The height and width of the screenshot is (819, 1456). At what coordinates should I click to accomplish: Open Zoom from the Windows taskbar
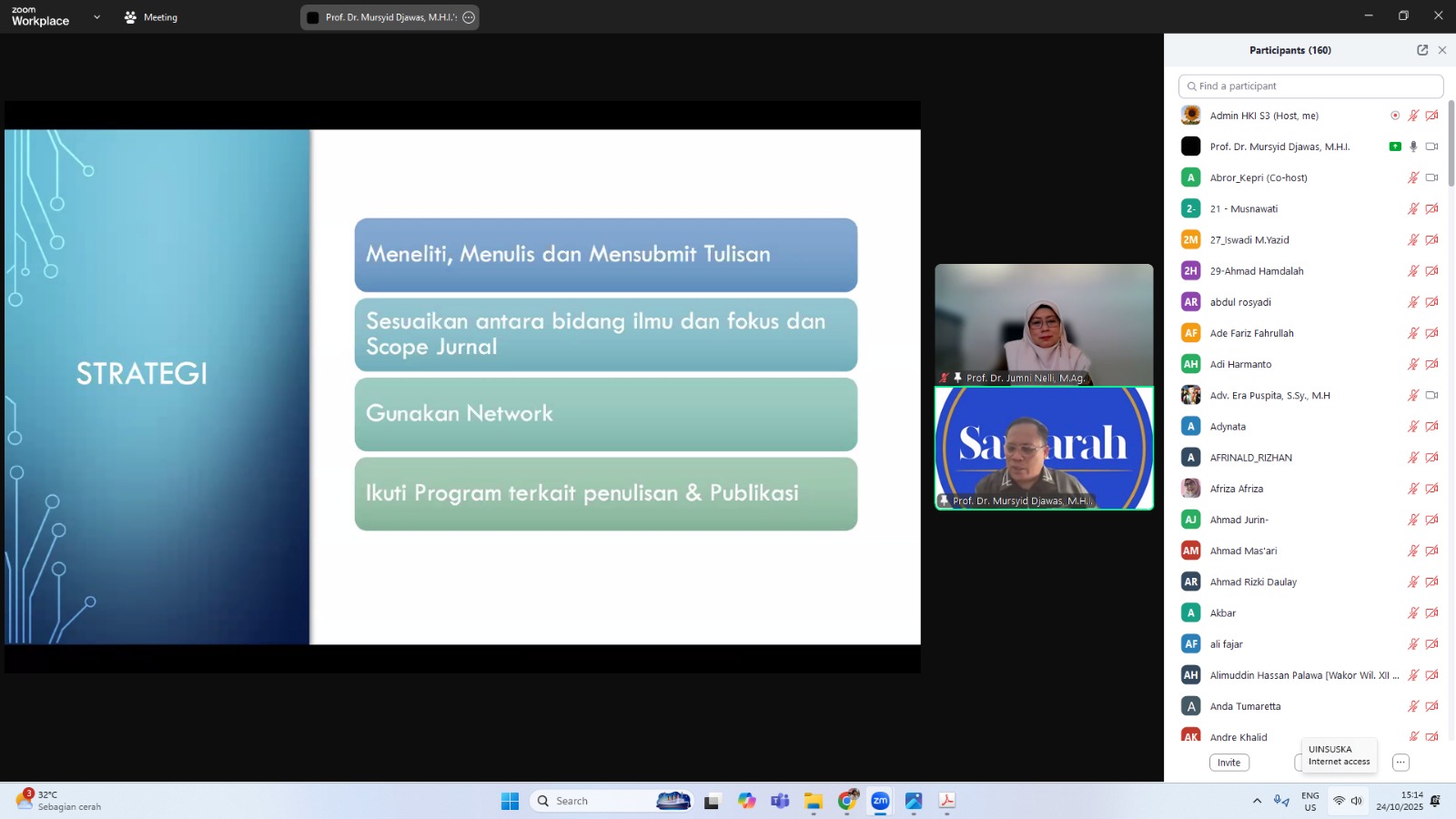[880, 801]
